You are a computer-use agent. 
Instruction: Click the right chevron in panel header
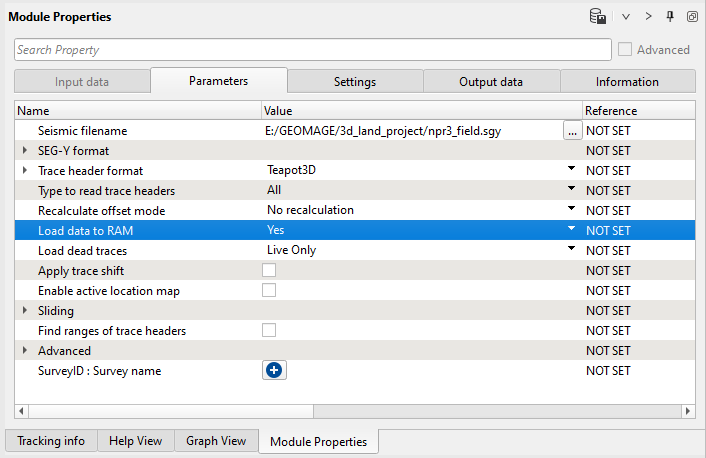click(648, 17)
